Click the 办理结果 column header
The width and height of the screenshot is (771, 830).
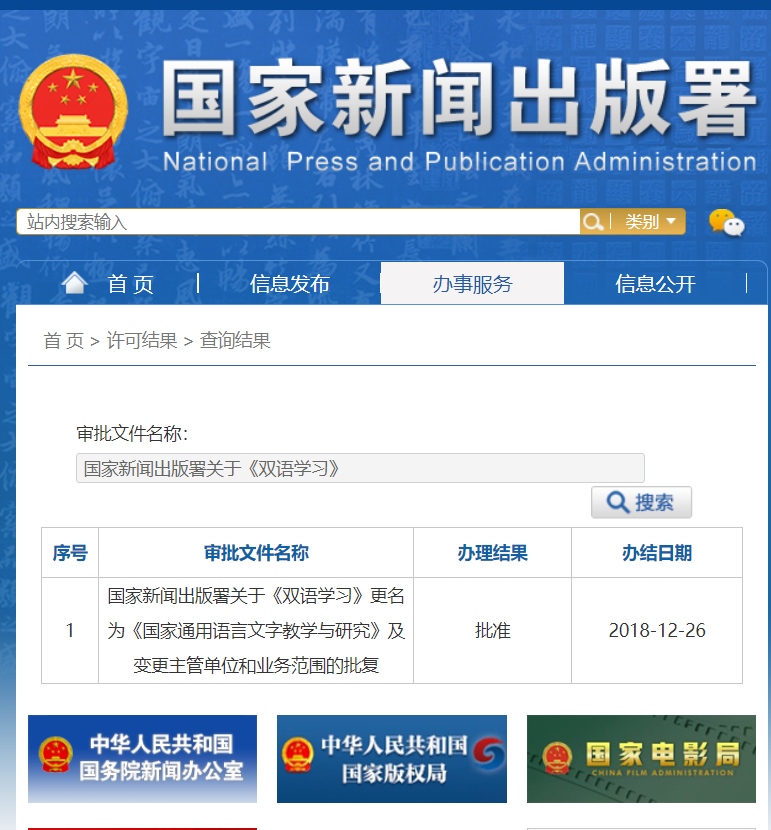tap(492, 553)
